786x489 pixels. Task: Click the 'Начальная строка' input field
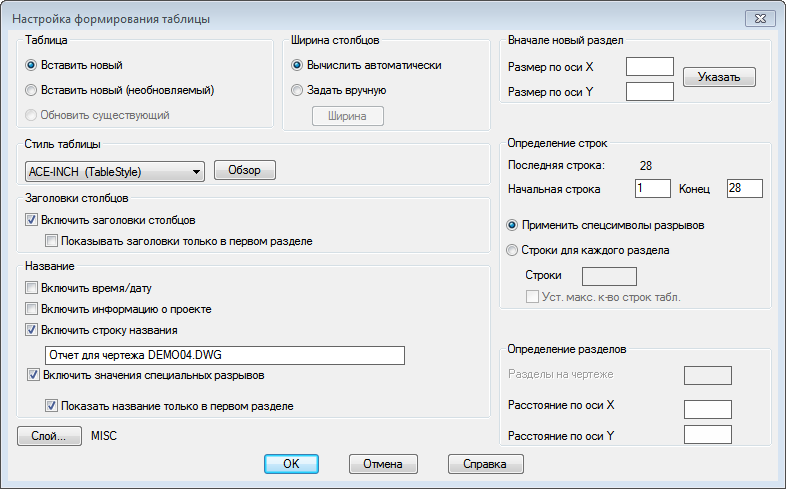[652, 188]
